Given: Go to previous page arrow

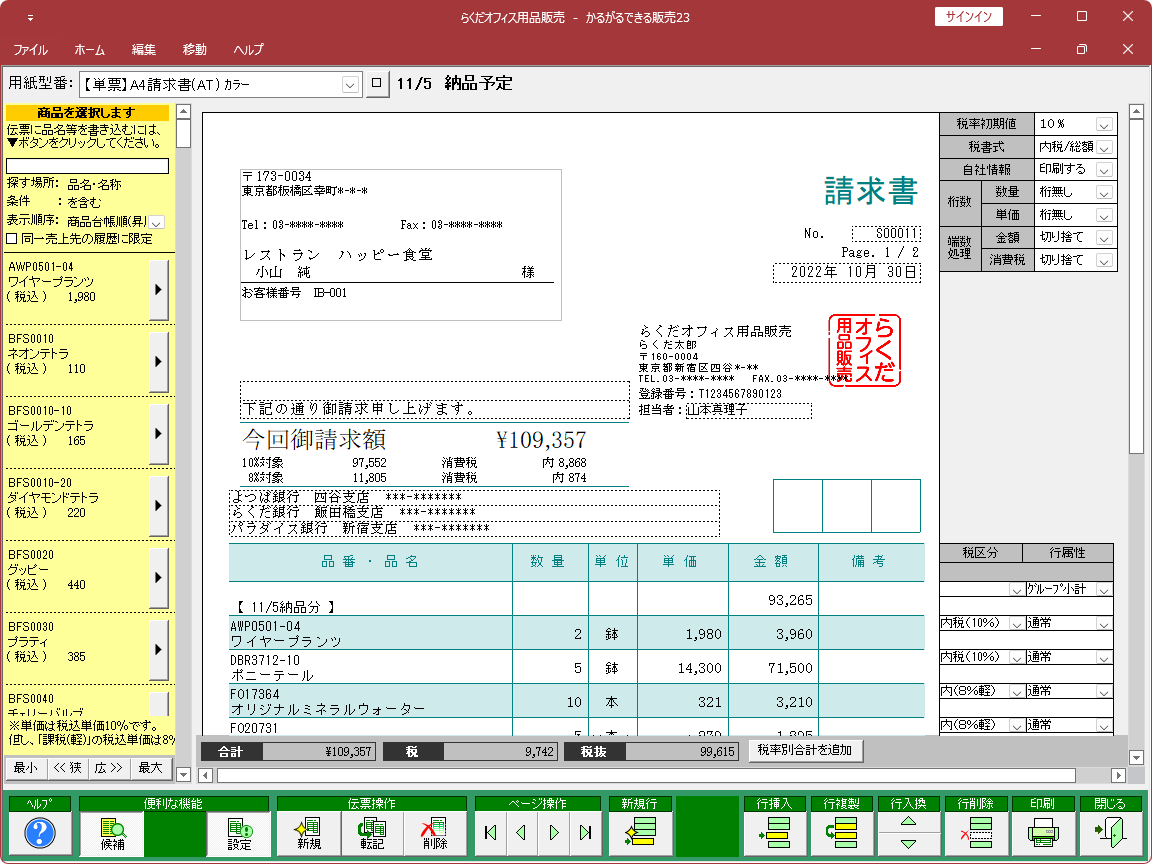Looking at the screenshot, I should [522, 832].
